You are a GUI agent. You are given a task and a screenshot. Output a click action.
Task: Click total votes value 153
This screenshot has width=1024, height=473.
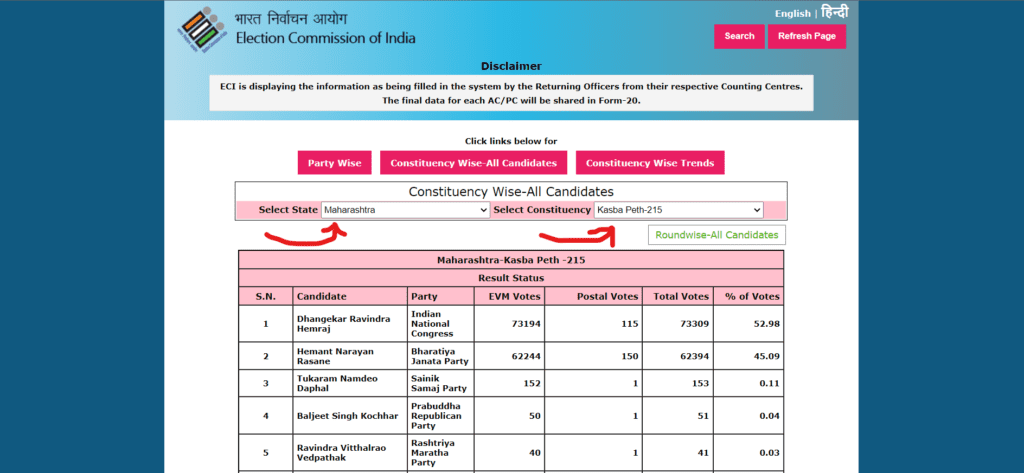[700, 383]
